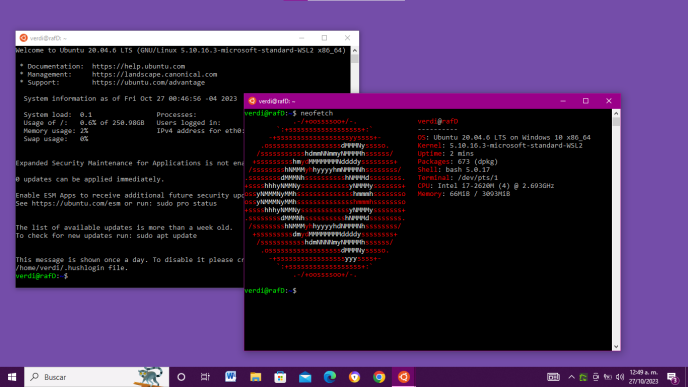Click https://ubuntu.com/advantage in back terminal
This screenshot has height=387, width=688.
pyautogui.click(x=148, y=82)
